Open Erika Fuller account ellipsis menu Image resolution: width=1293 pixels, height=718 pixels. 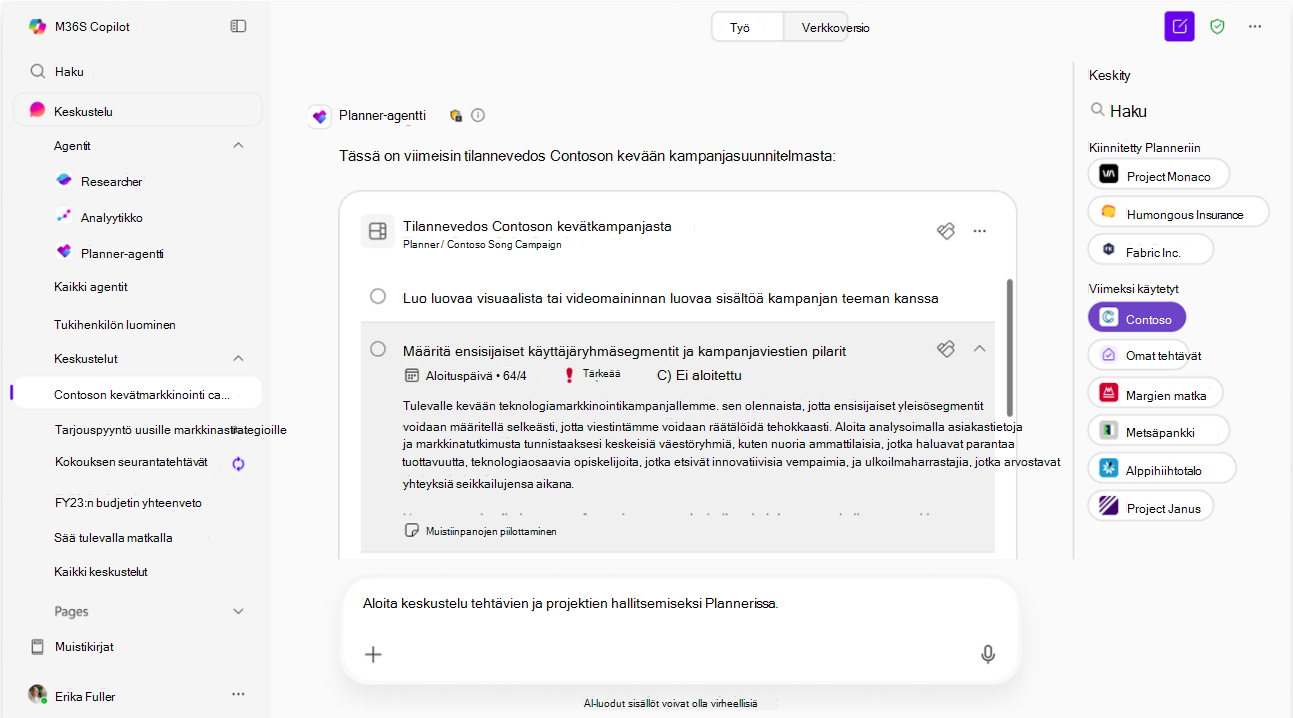click(x=238, y=693)
